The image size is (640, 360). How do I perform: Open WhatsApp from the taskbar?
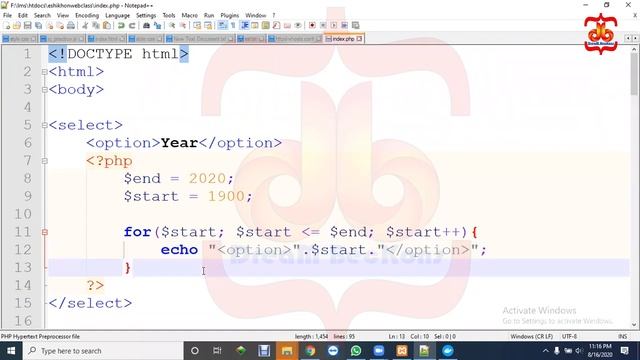[356, 351]
